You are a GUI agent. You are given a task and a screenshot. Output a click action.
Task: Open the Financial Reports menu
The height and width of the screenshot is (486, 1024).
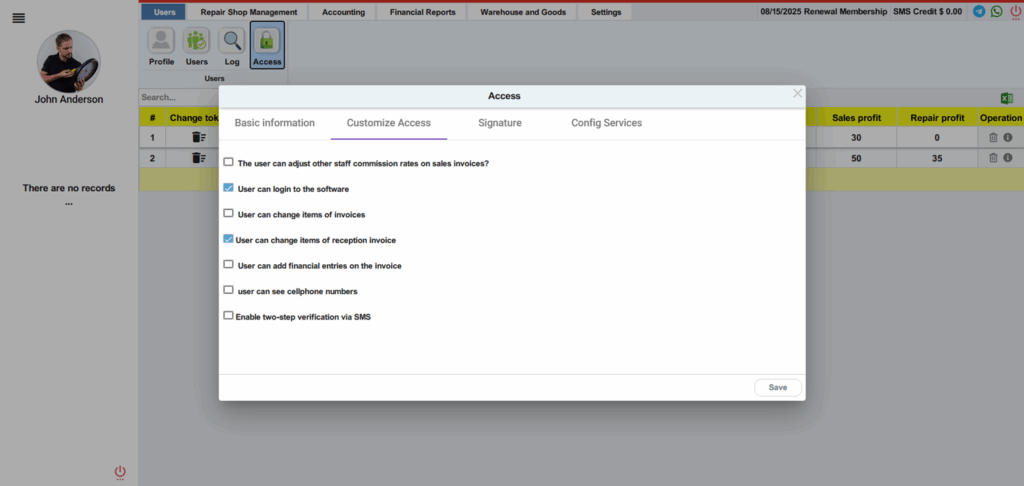coord(423,12)
